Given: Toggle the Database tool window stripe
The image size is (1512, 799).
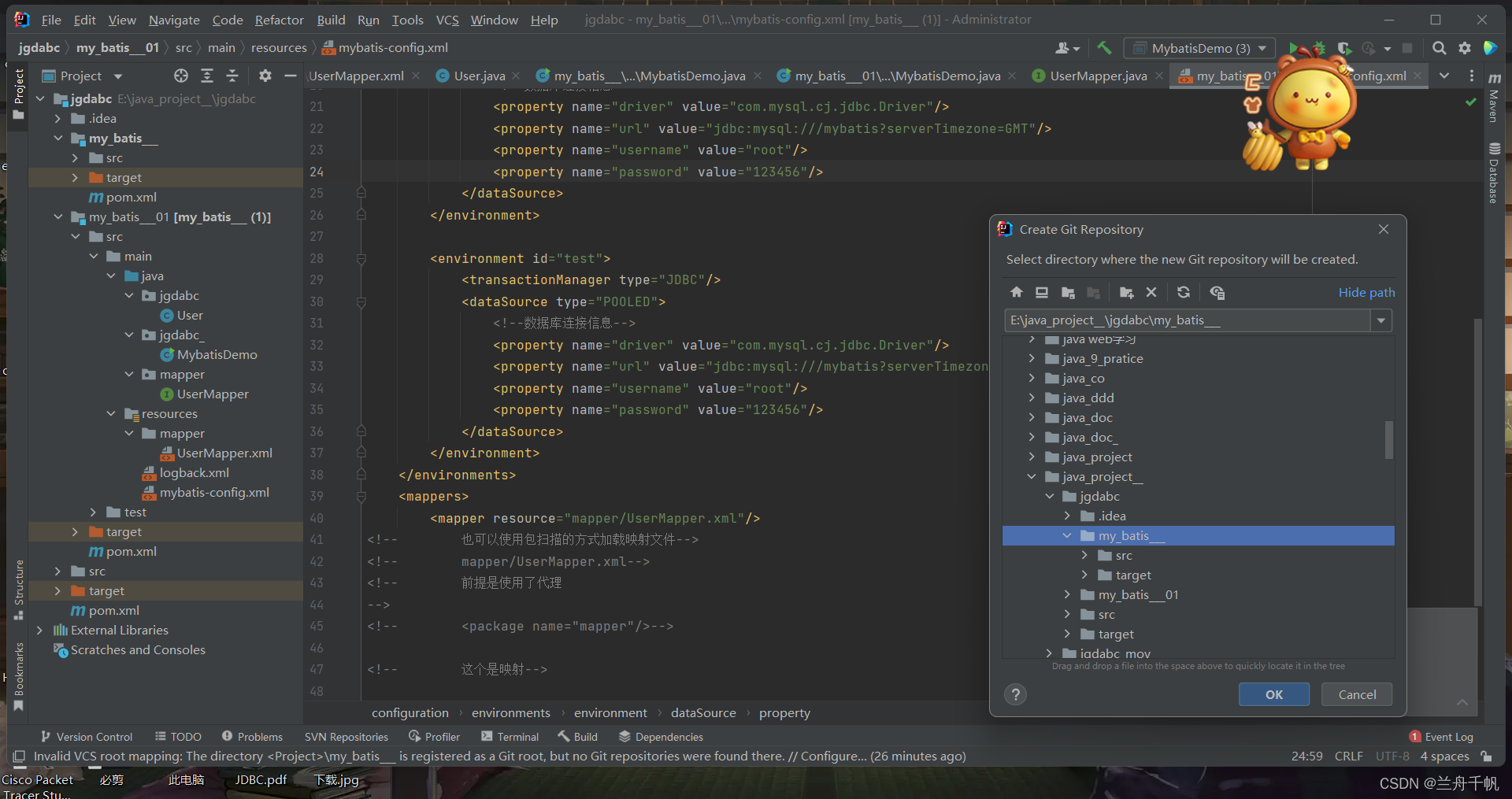Looking at the screenshot, I should [x=1494, y=173].
